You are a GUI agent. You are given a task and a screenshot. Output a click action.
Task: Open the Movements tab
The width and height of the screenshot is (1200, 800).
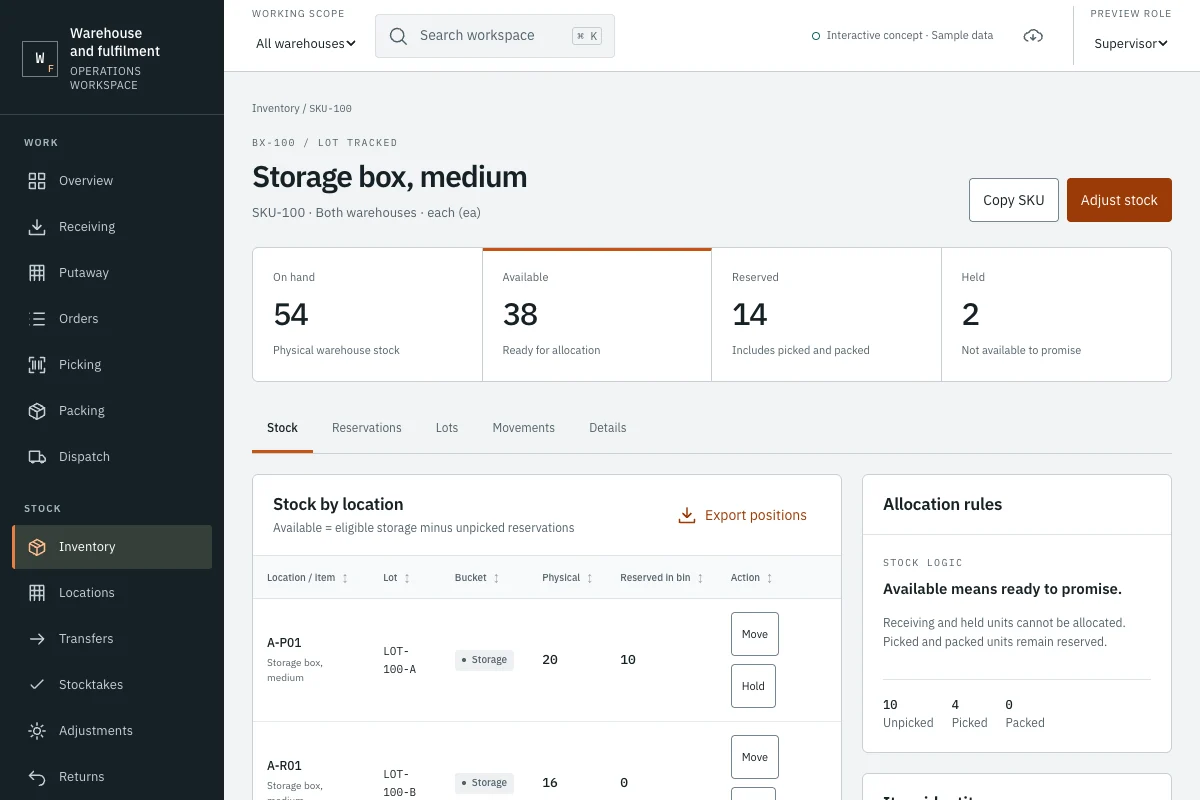point(524,428)
